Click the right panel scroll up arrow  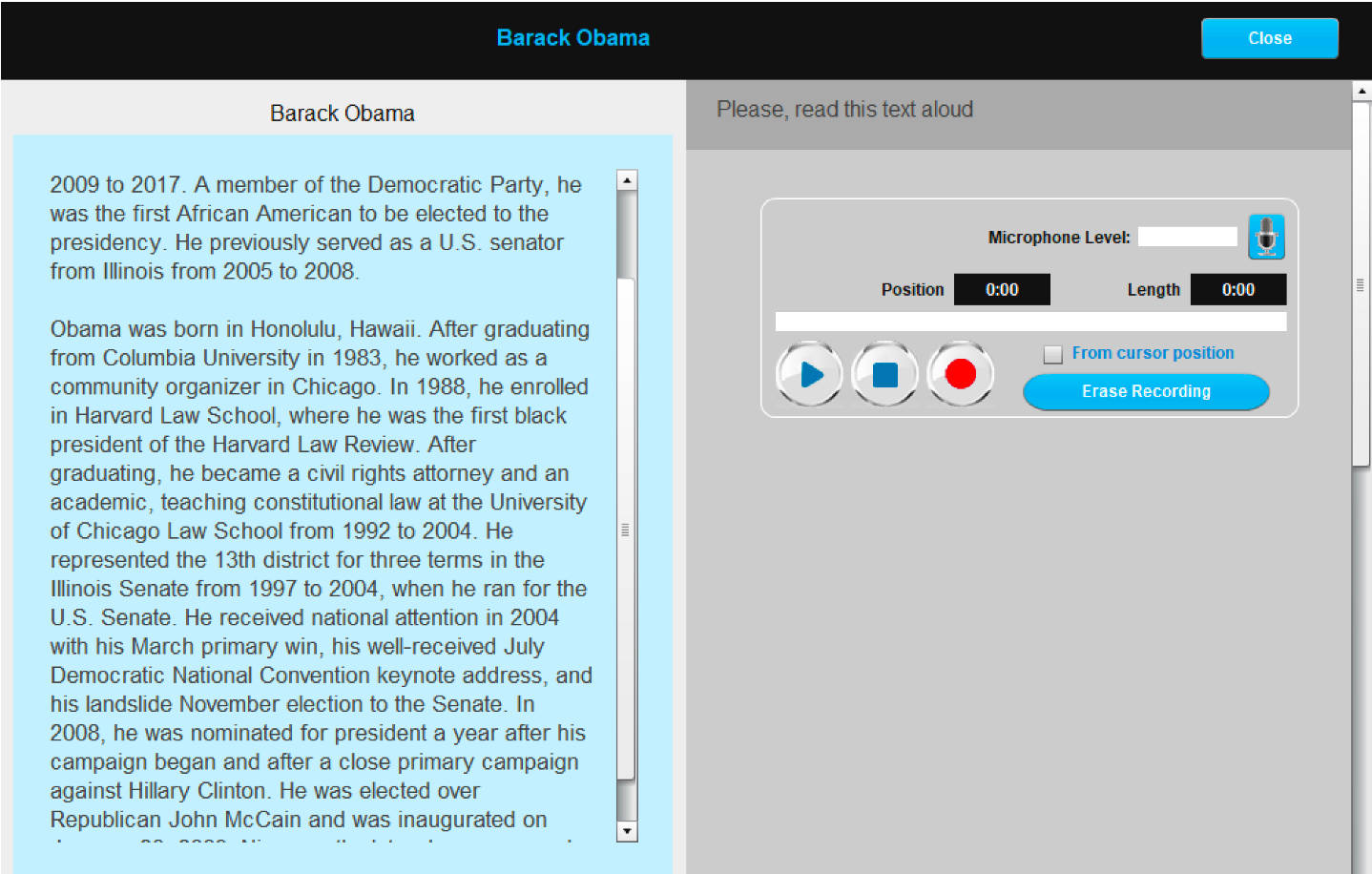click(1362, 92)
